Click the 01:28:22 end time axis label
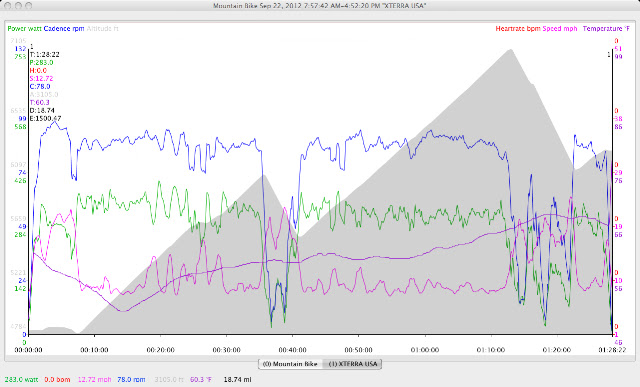 [x=612, y=350]
